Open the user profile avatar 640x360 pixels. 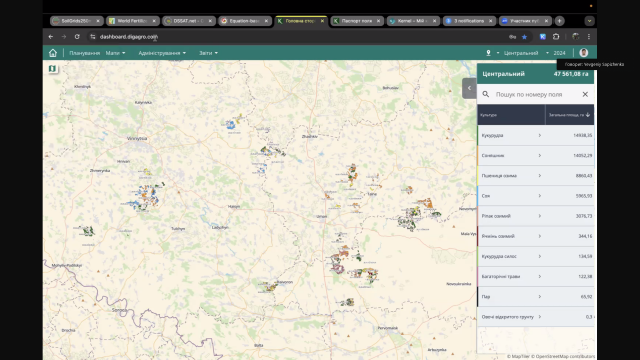584,53
